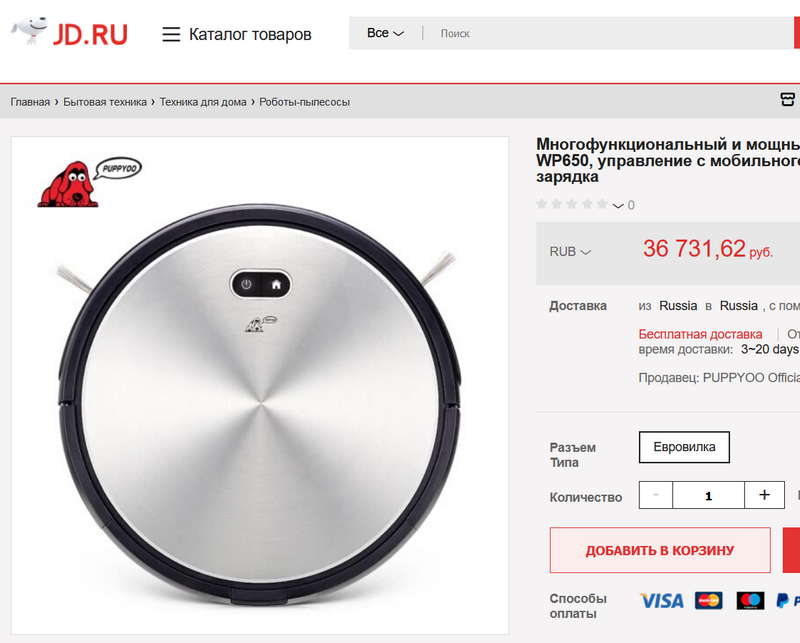The height and width of the screenshot is (643, 800).
Task: Click the store icon in breadcrumb bar
Action: tap(787, 100)
